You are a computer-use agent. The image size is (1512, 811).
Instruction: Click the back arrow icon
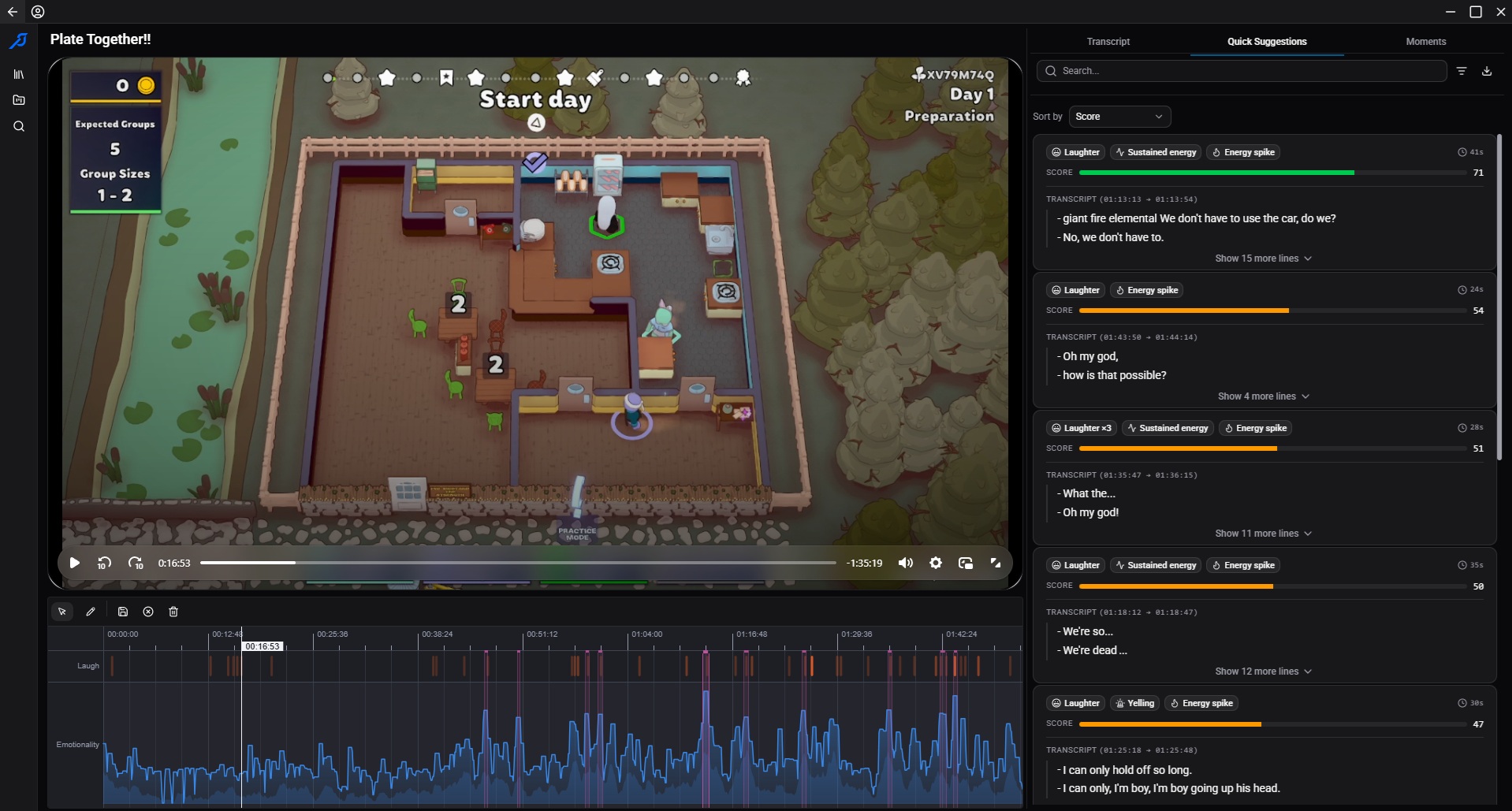[x=12, y=12]
